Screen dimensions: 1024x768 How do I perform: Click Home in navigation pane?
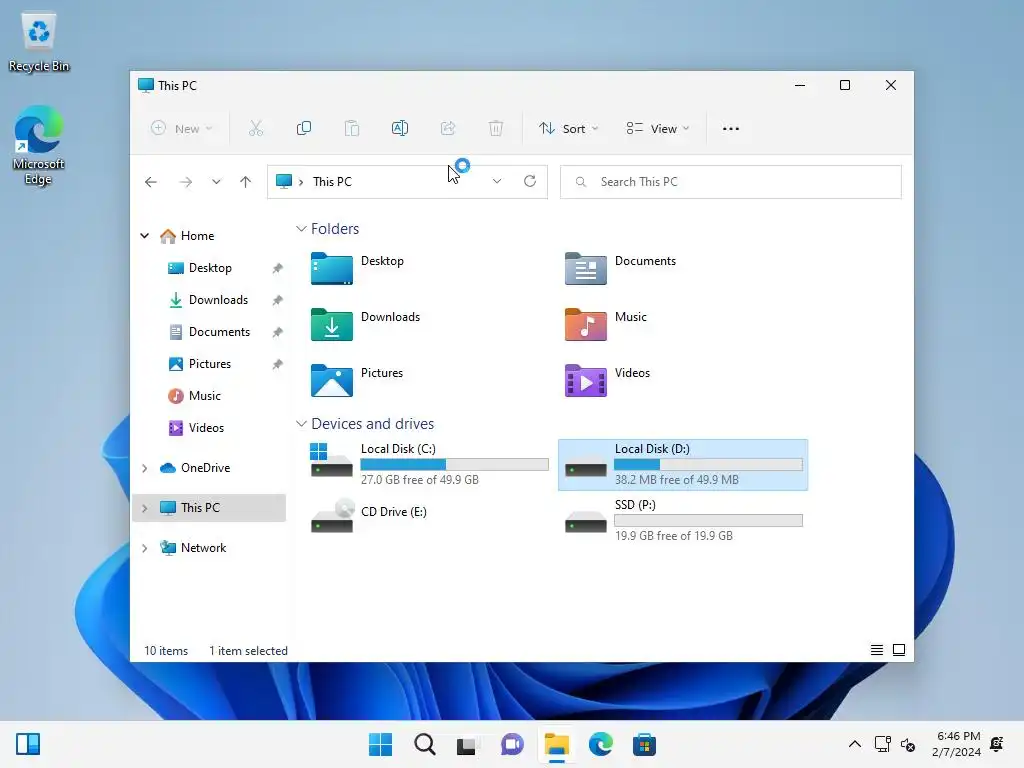click(x=197, y=236)
